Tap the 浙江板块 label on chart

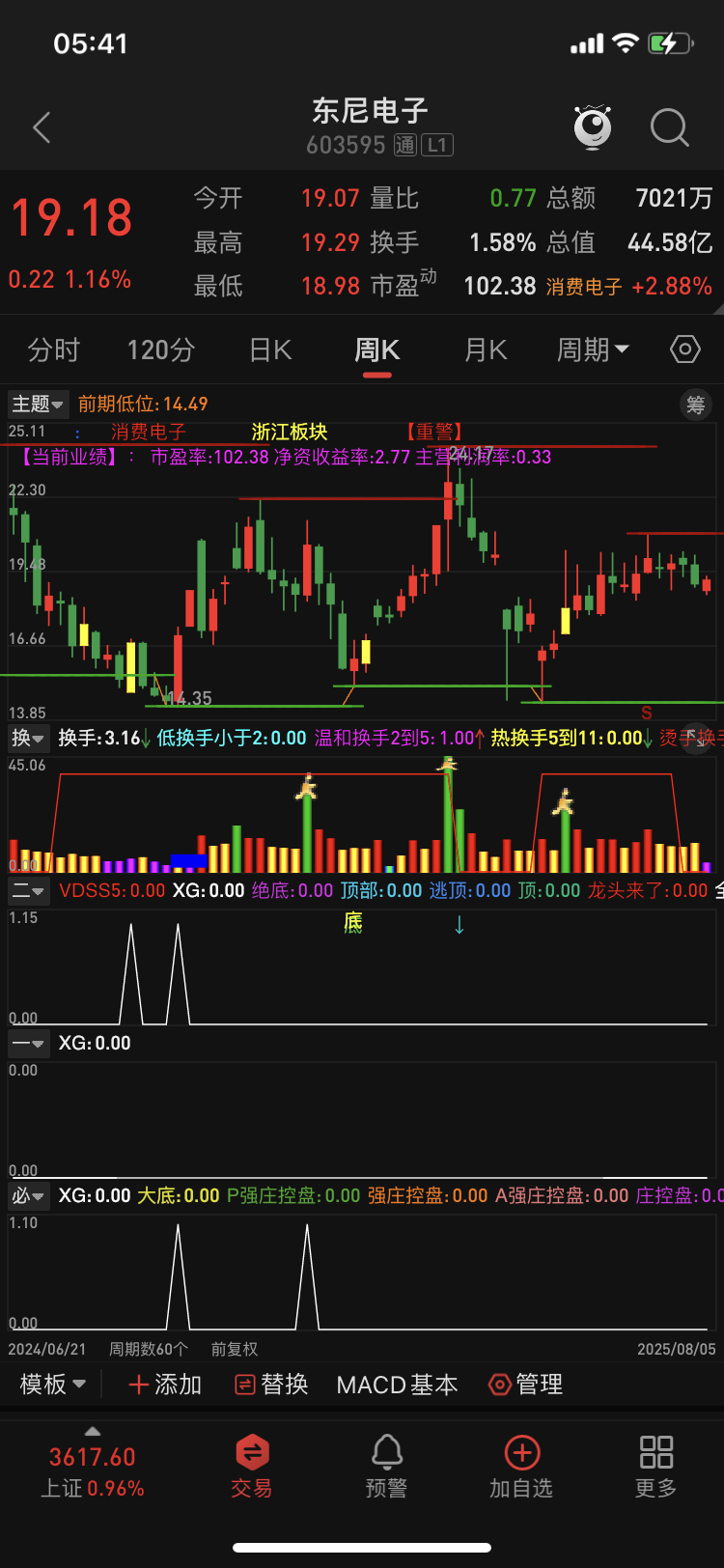(x=289, y=432)
